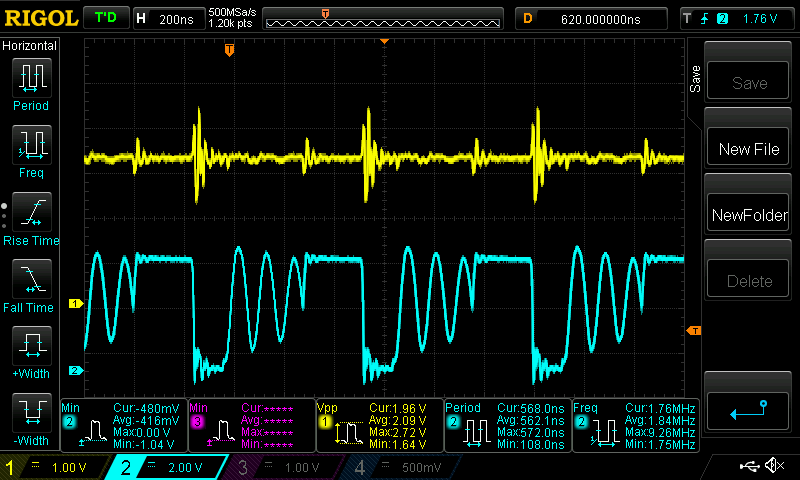The image size is (800, 480).
Task: Click the Min Cur -480mV value
Action: [x=146, y=408]
